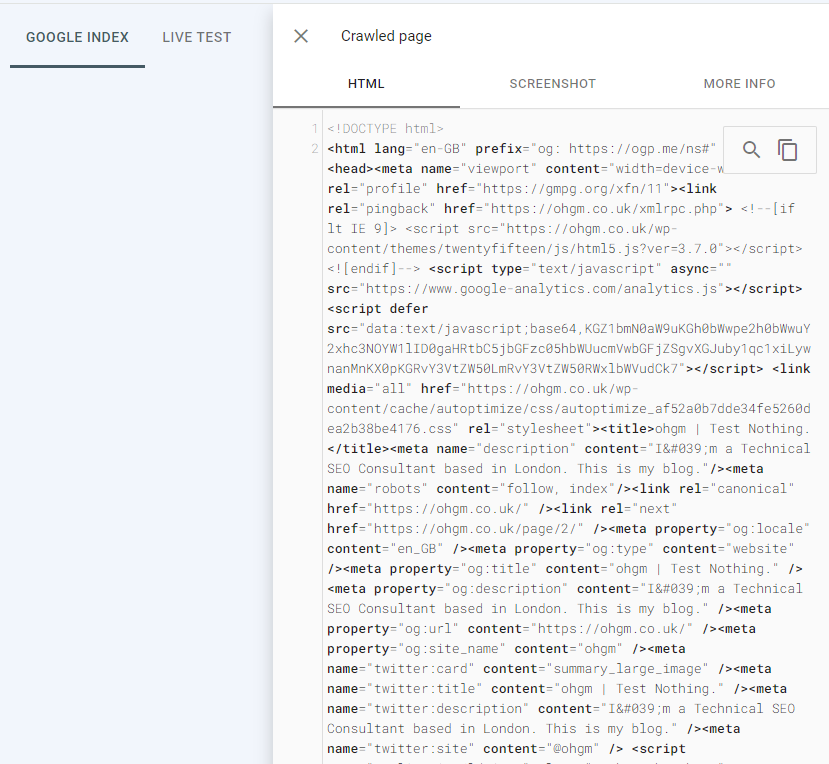829x764 pixels.
Task: Click the 'twitter:title' name value
Action: point(425,689)
